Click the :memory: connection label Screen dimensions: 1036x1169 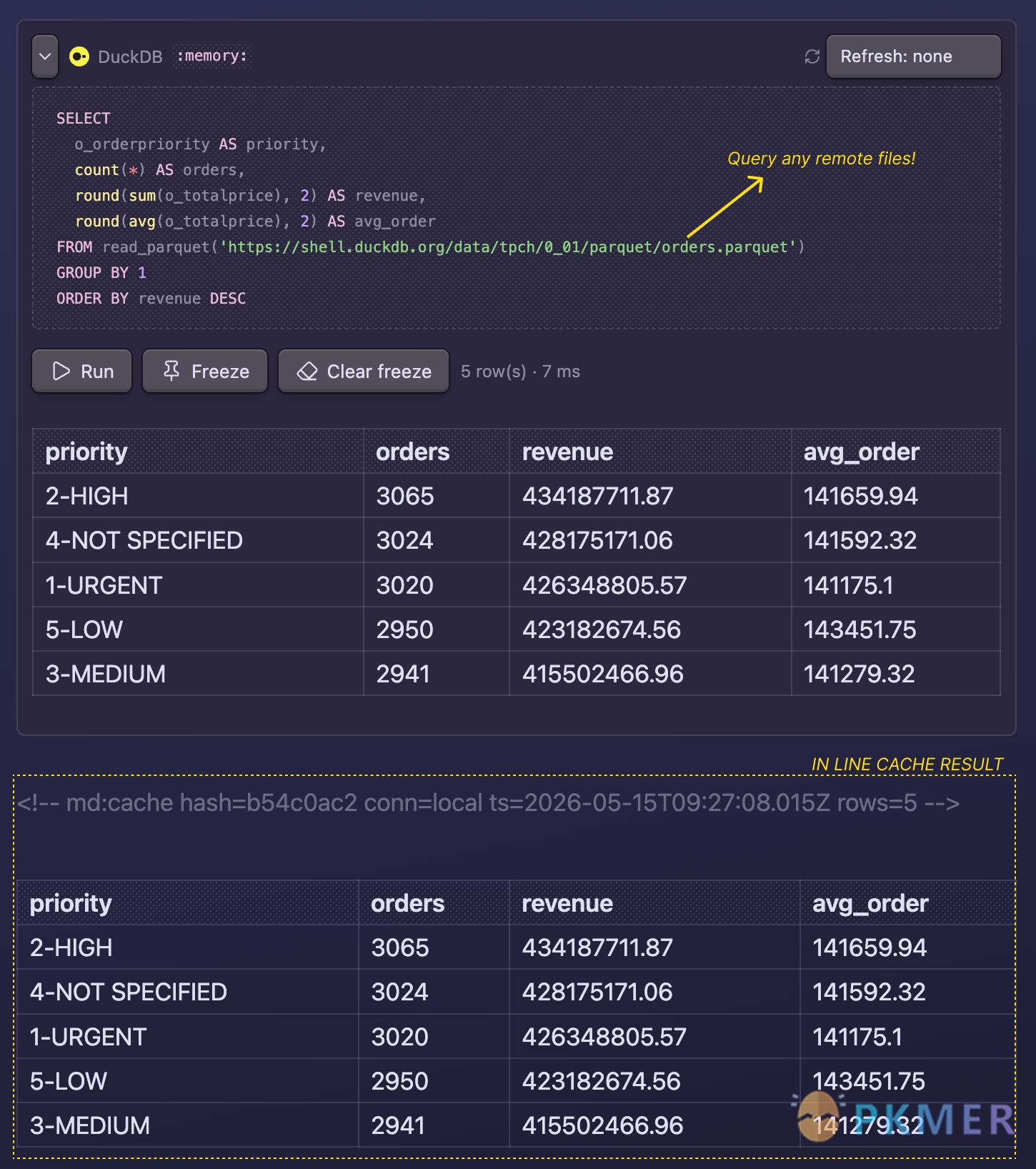[x=212, y=56]
